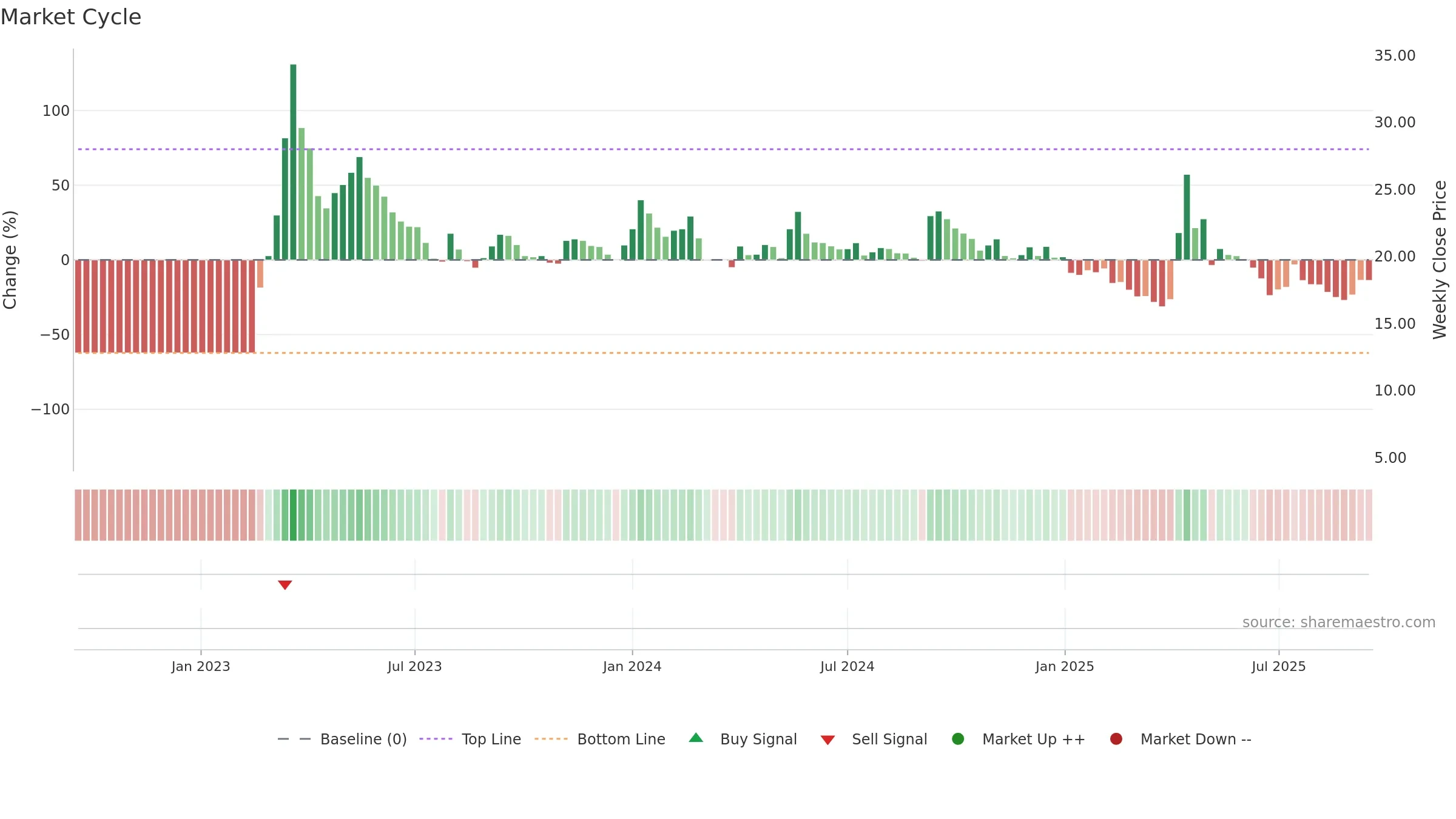The image size is (1456, 819).
Task: Click the Jan 2025 axis label
Action: coord(1065,666)
